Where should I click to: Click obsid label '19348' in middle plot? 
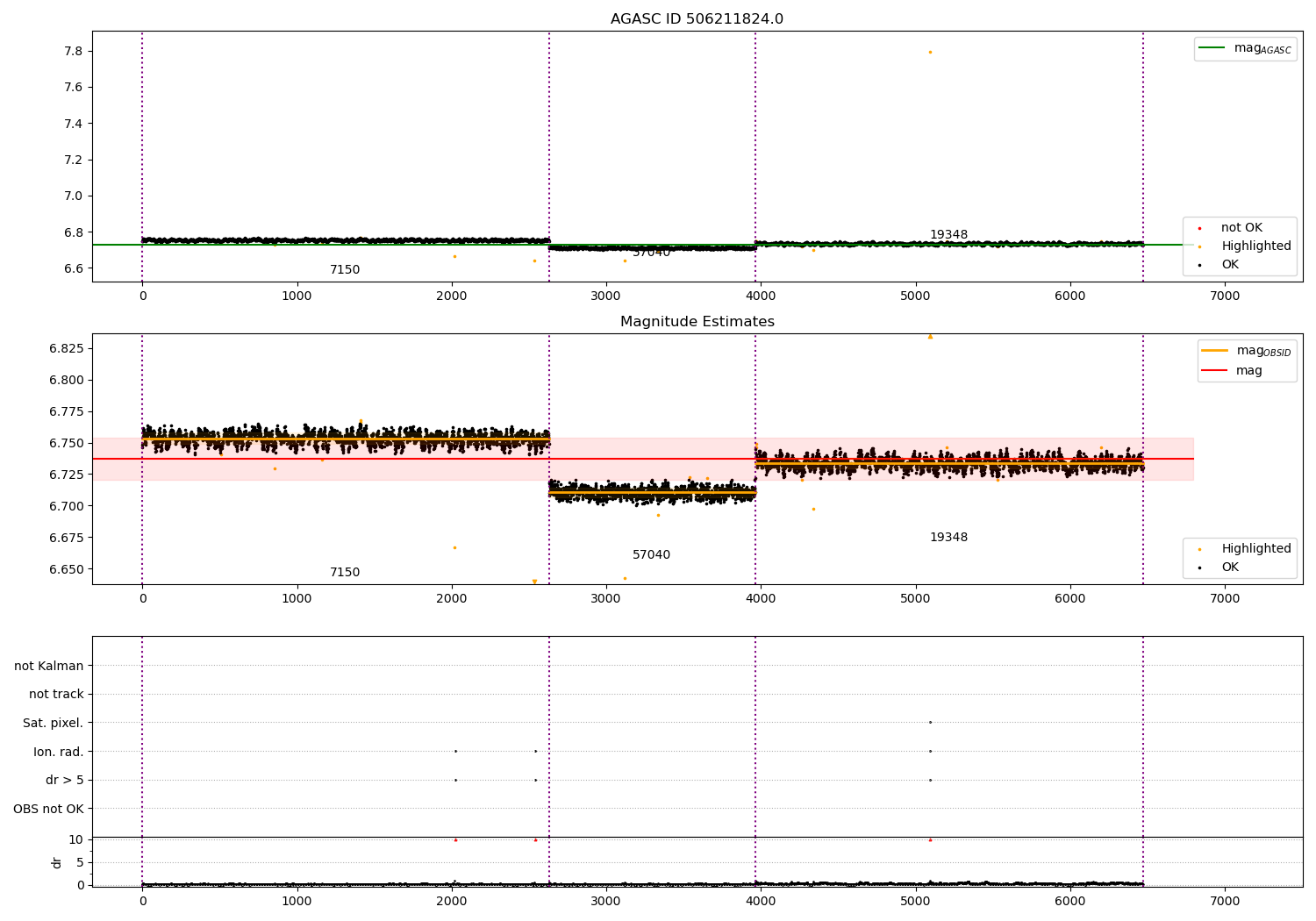coord(948,538)
